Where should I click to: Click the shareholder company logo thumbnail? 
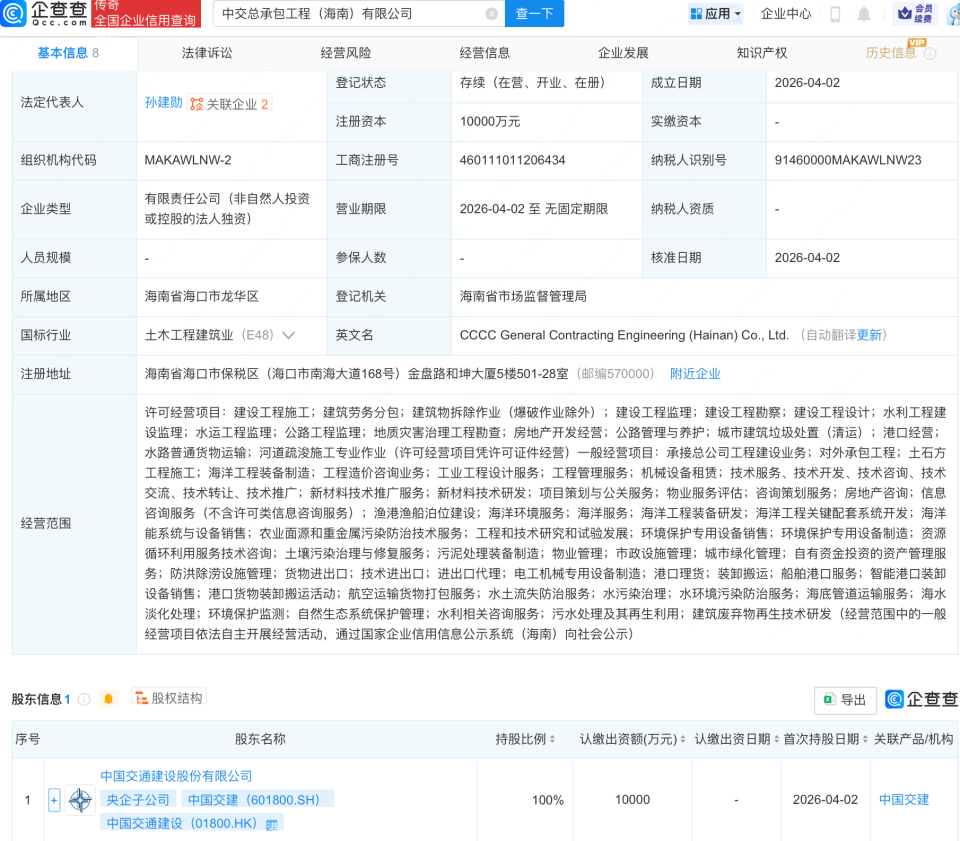point(79,799)
